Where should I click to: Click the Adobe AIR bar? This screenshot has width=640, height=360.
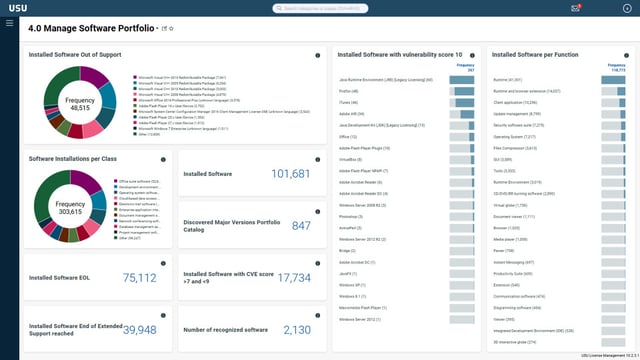(x=462, y=114)
